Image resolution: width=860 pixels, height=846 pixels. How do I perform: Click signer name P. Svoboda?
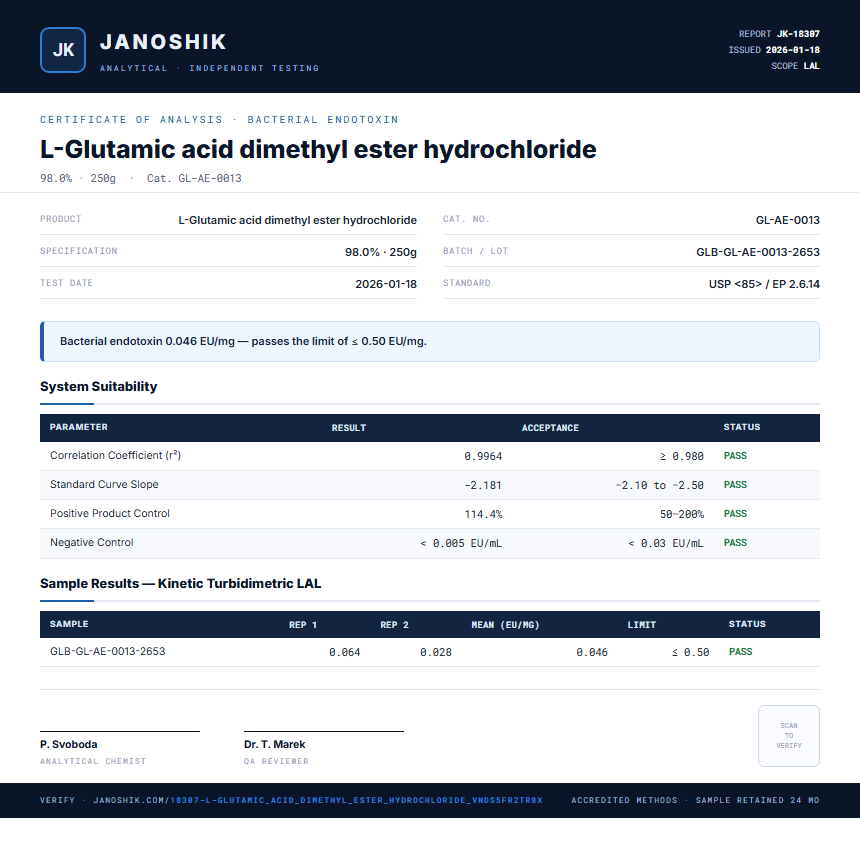coord(69,745)
